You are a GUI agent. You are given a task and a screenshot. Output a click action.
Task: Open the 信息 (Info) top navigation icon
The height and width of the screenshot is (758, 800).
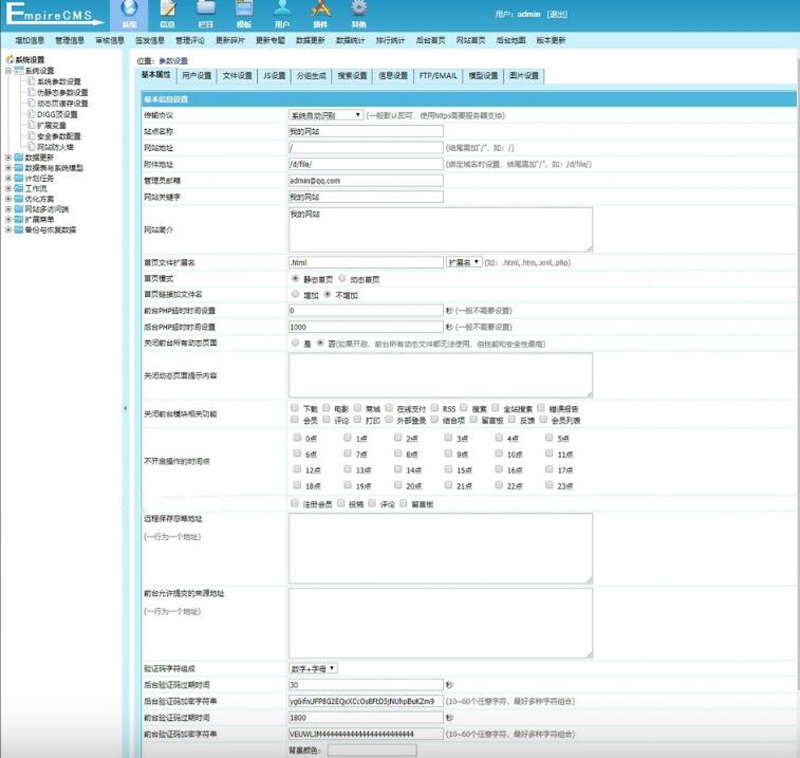(x=167, y=13)
